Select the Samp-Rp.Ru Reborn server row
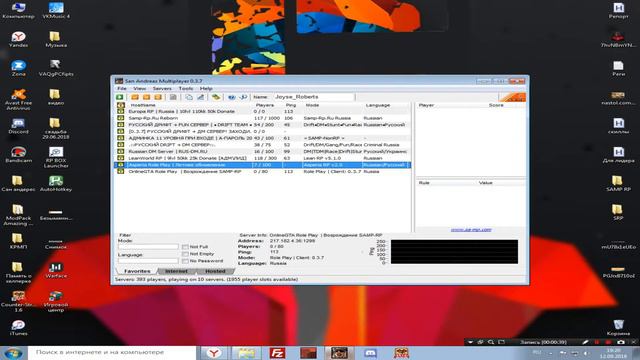 [x=262, y=118]
